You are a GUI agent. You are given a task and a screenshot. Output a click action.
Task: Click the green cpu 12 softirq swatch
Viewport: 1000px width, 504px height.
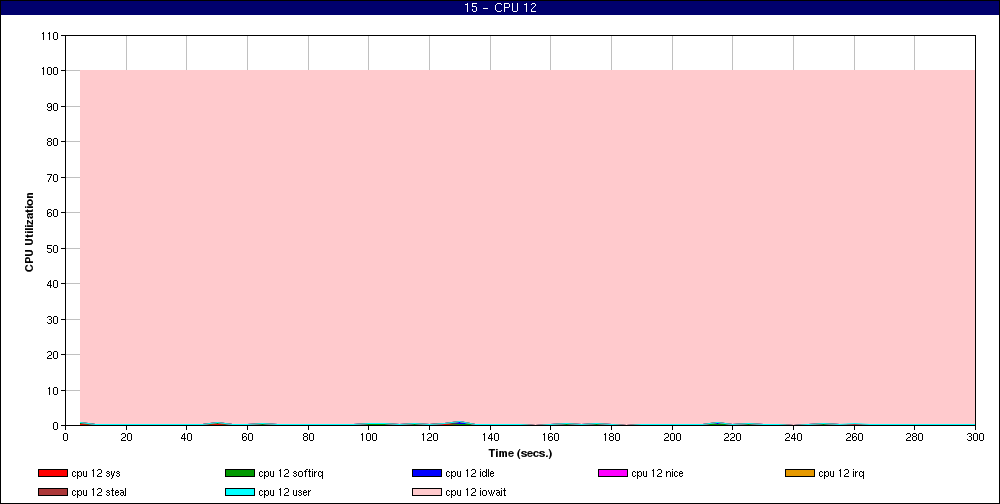pos(240,473)
